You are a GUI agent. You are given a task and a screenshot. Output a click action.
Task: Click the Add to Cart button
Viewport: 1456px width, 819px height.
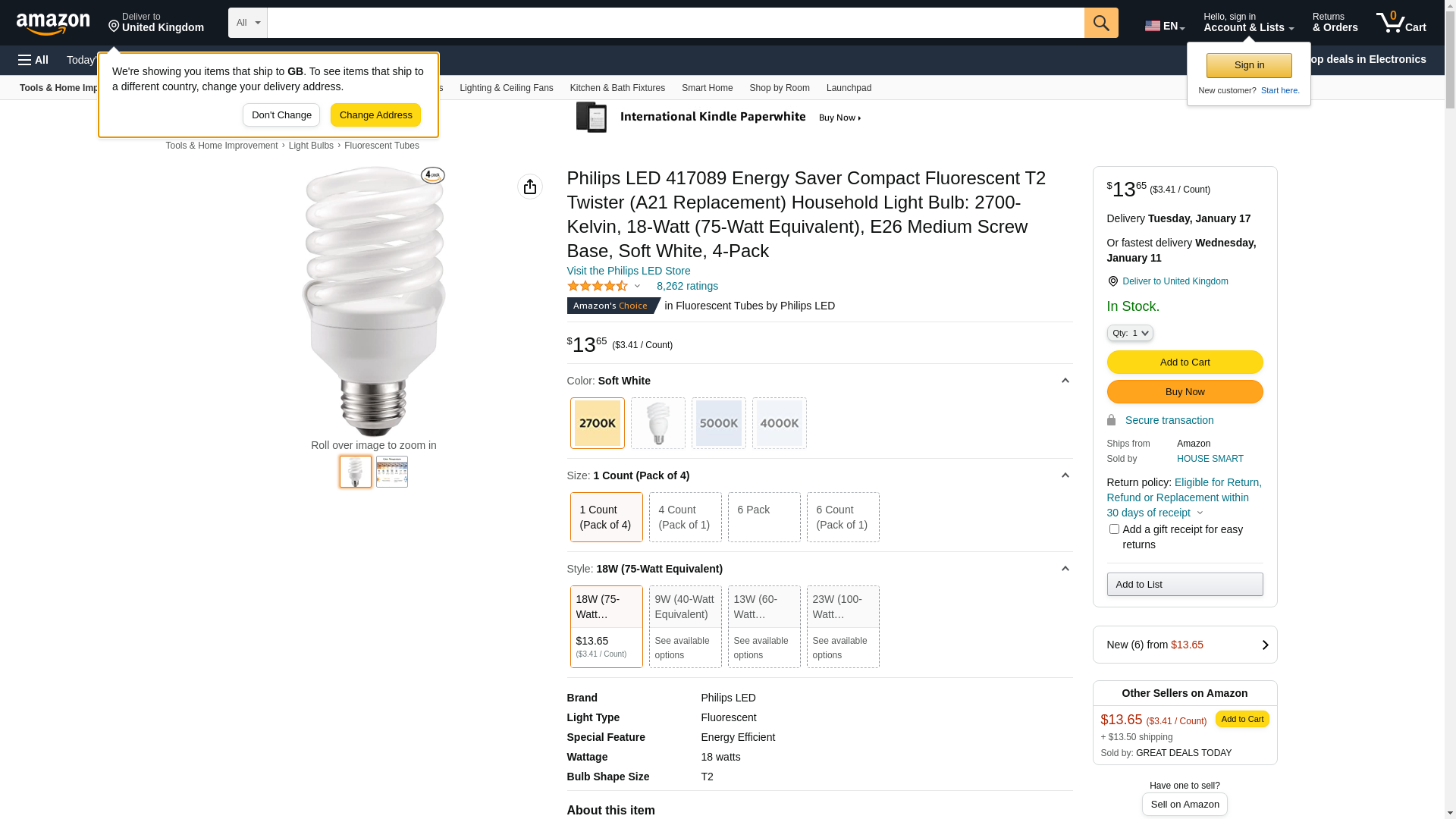pyautogui.click(x=1185, y=362)
